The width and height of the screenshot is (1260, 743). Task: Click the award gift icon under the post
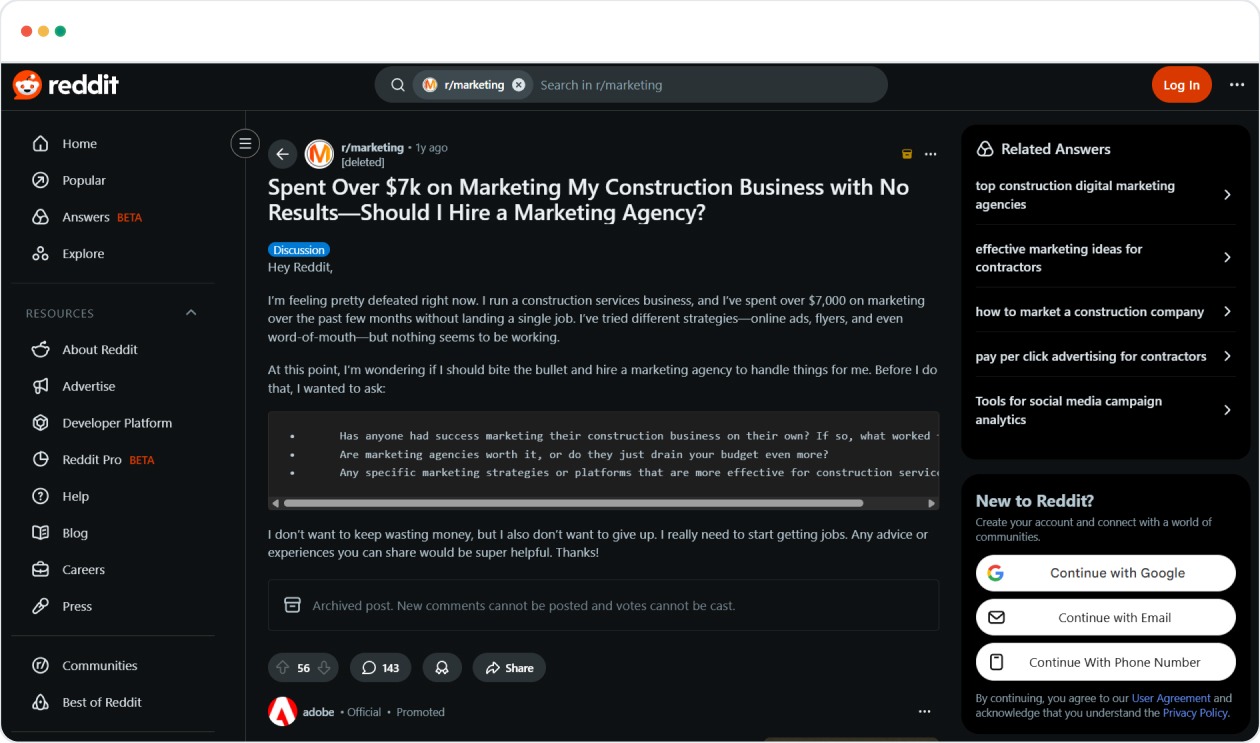click(442, 667)
